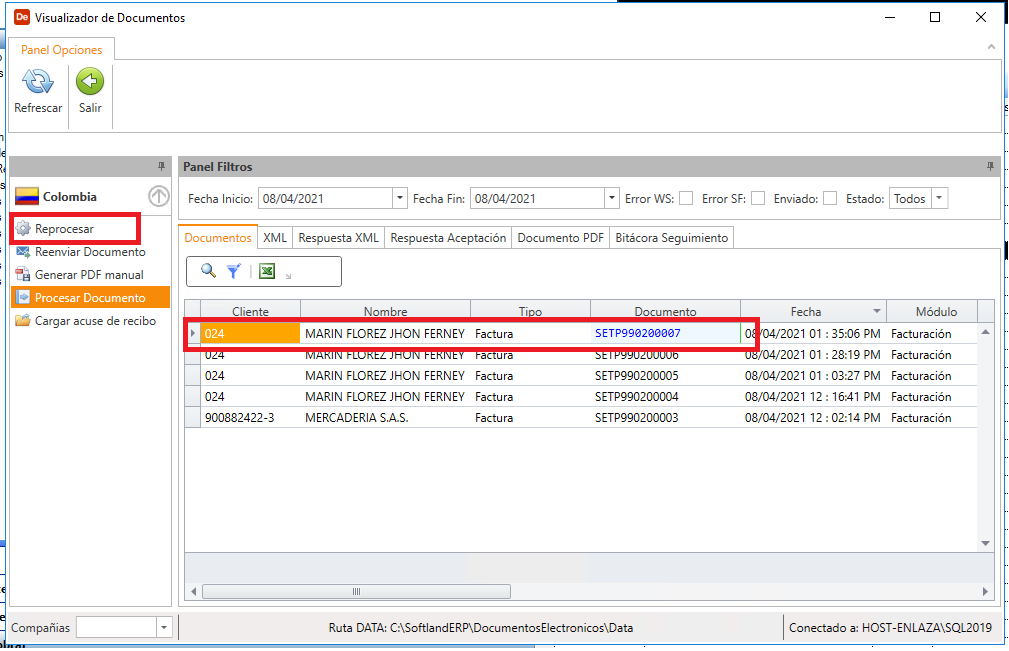This screenshot has width=1009, height=651.
Task: Click Generar PDF manual option
Action: [89, 275]
